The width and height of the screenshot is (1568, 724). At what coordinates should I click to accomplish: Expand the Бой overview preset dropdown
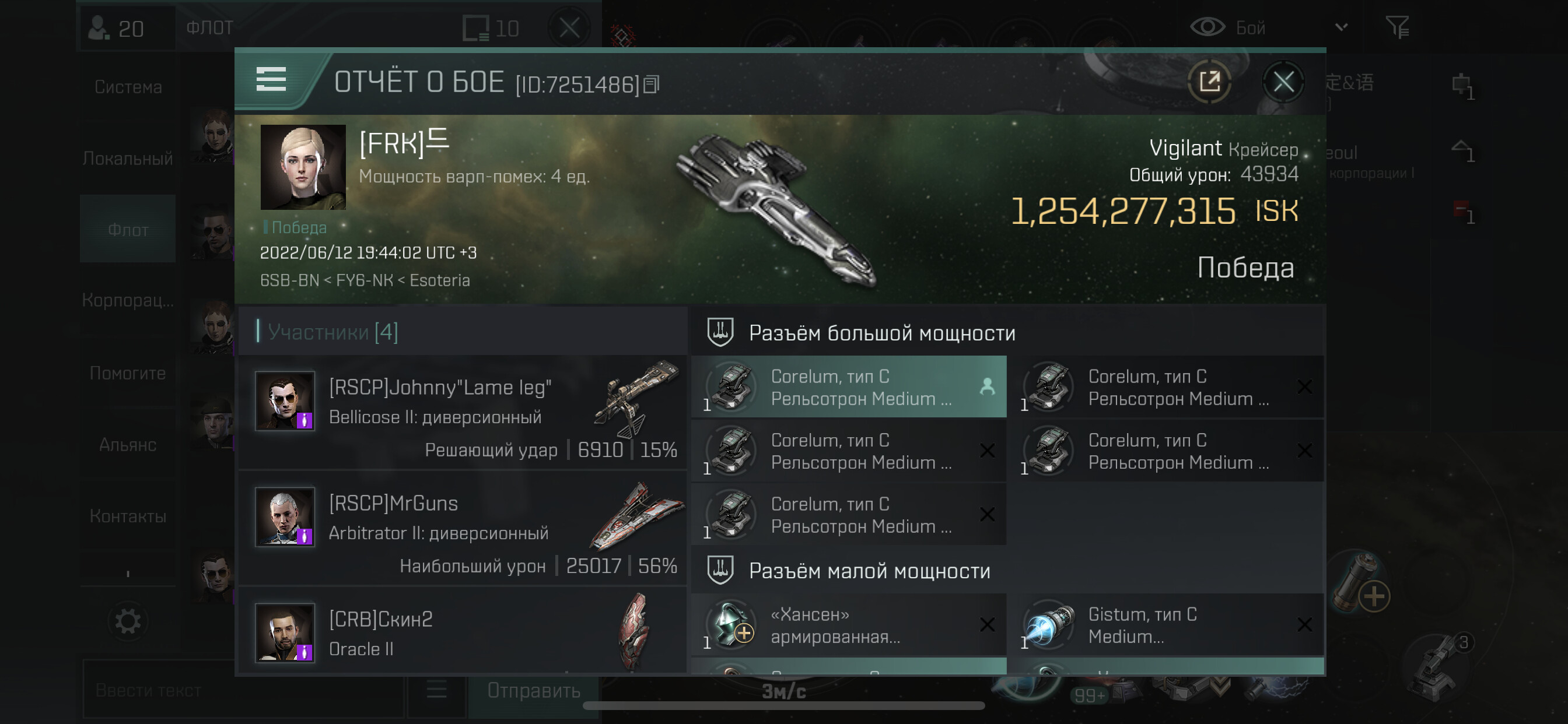[x=1341, y=27]
